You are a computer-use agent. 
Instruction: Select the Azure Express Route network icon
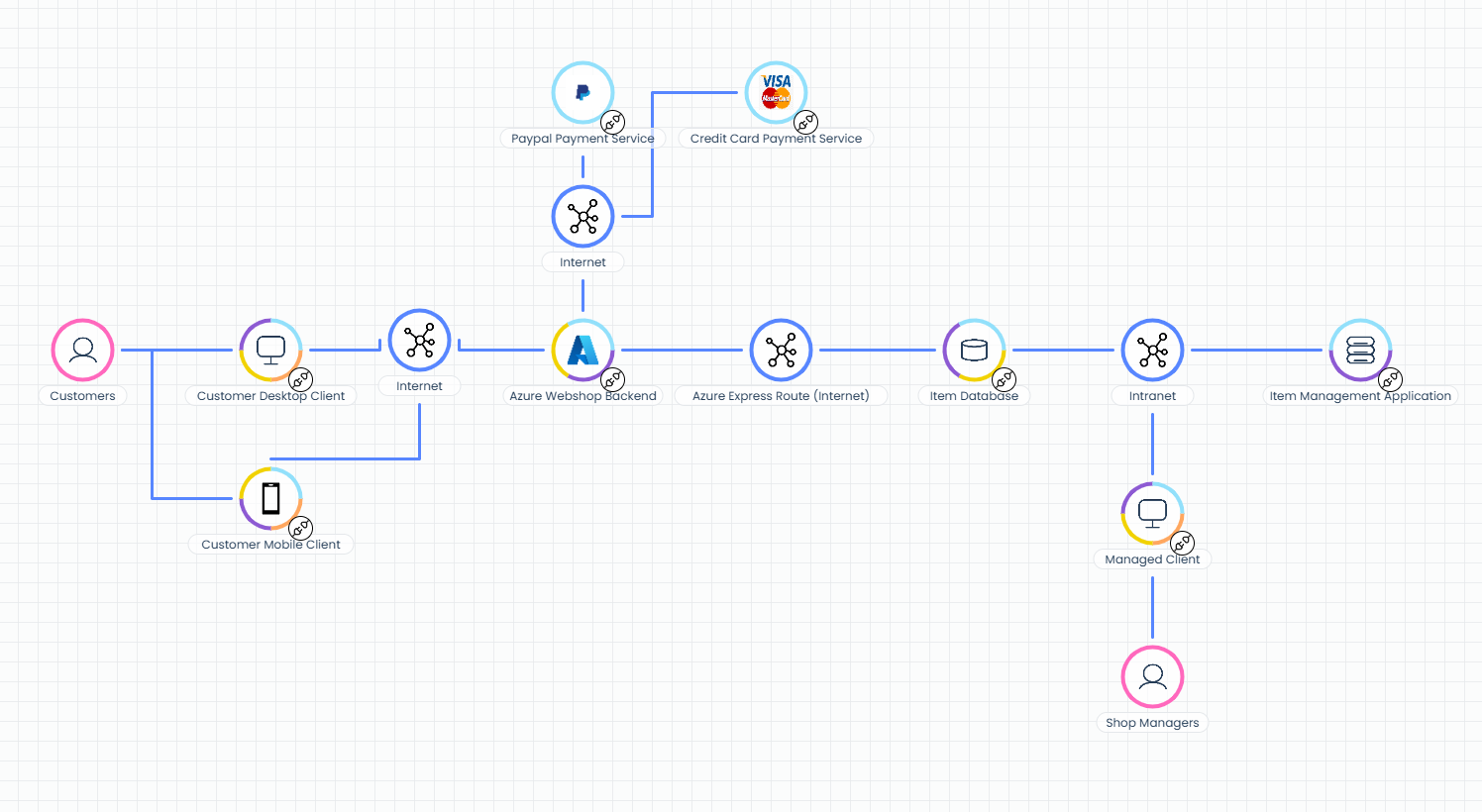coord(781,350)
